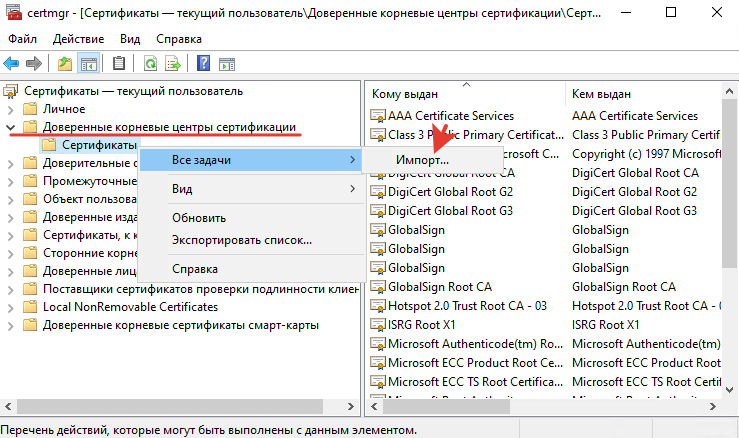Image resolution: width=739 pixels, height=438 pixels.
Task: Click certificate icon of DigiCert Global Root G2
Action: (x=378, y=192)
